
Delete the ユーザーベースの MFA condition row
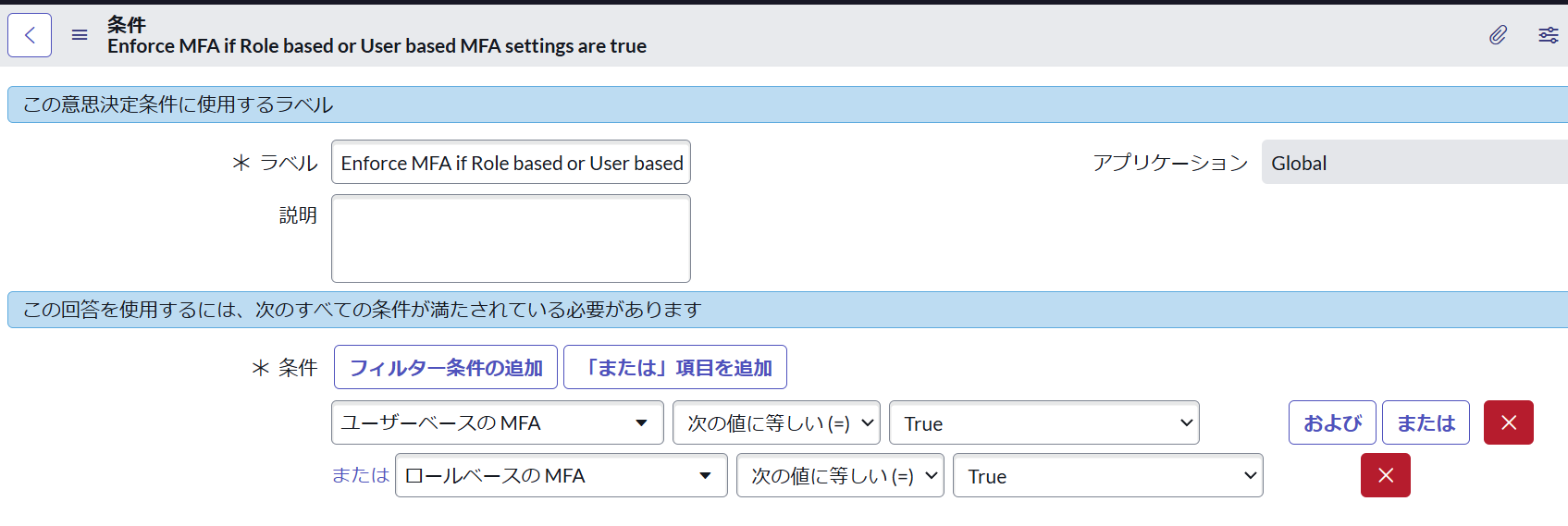click(x=1509, y=422)
